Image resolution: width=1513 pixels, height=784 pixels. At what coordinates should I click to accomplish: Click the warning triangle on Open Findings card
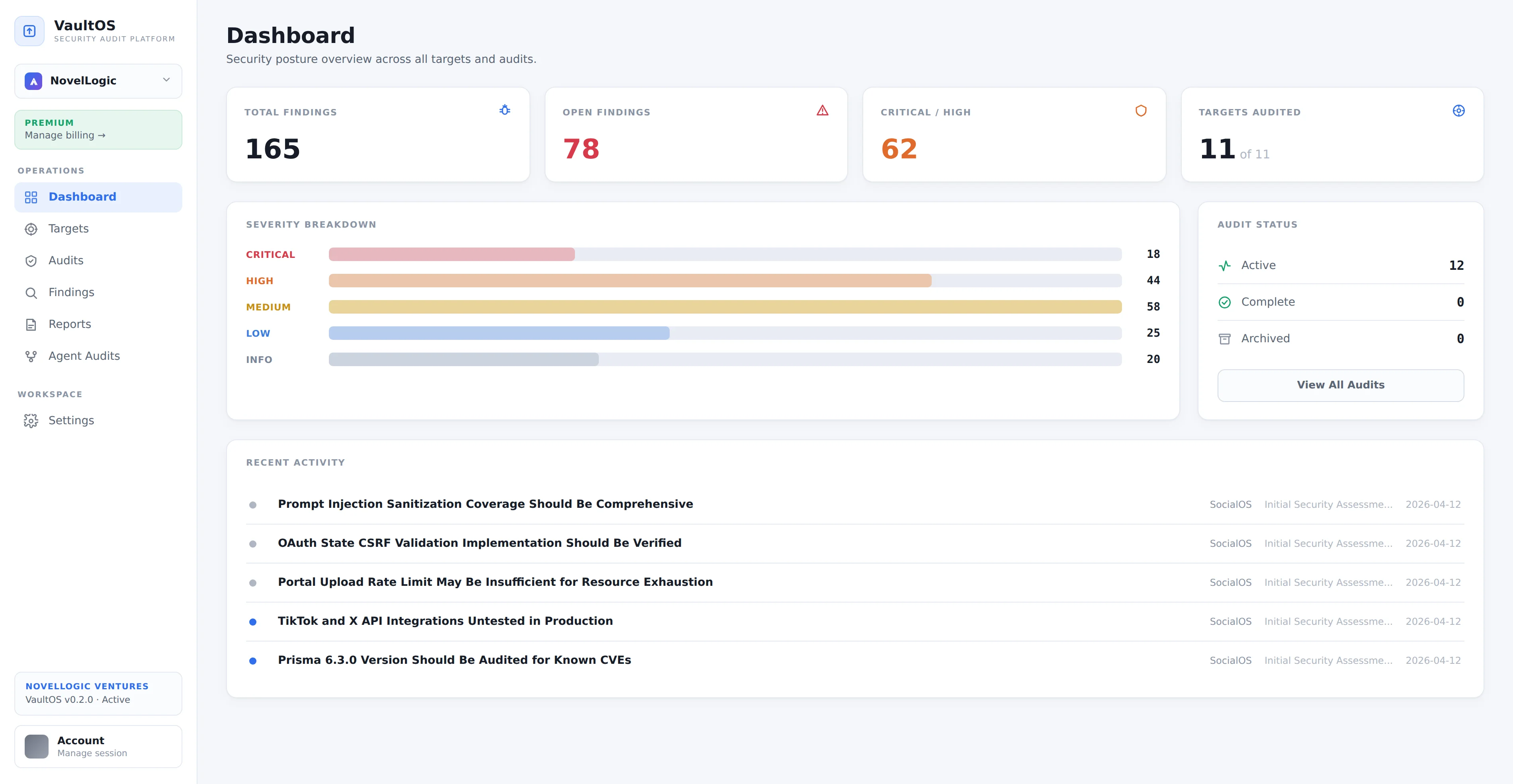coord(822,110)
